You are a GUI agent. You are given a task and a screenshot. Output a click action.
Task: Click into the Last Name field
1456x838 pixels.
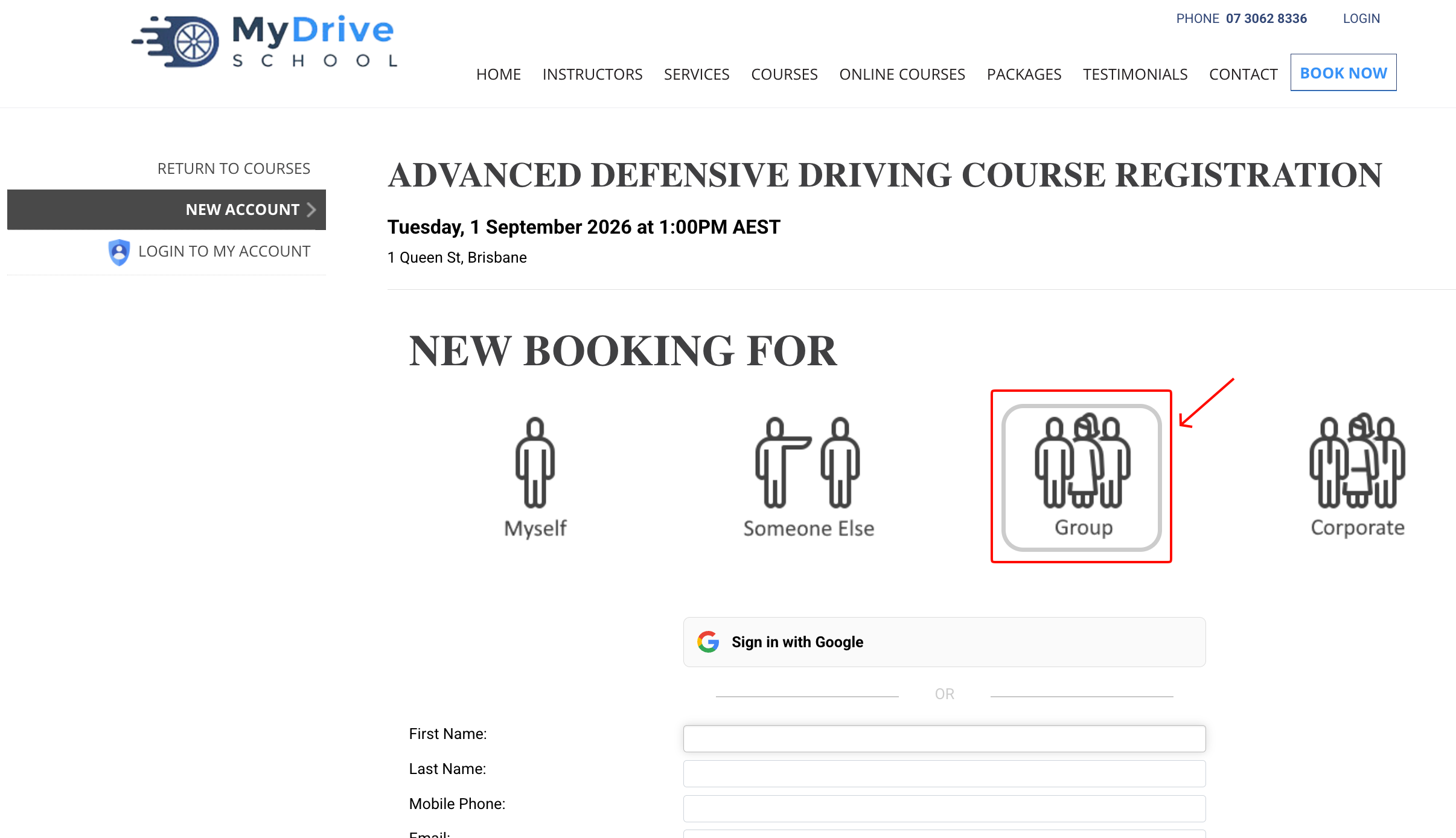944,773
